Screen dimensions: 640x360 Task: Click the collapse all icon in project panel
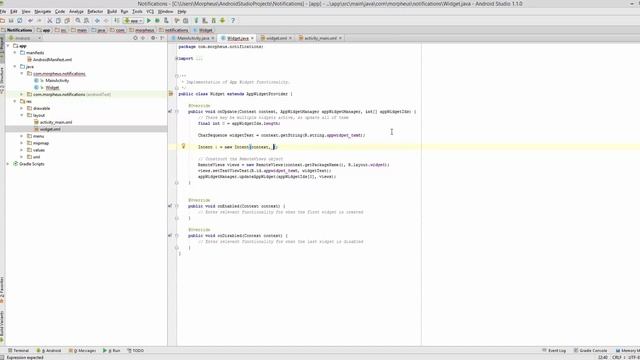tap(143, 38)
